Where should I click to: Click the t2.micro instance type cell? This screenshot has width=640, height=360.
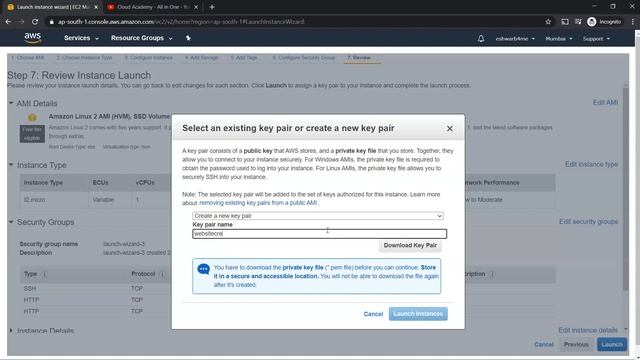[34, 200]
